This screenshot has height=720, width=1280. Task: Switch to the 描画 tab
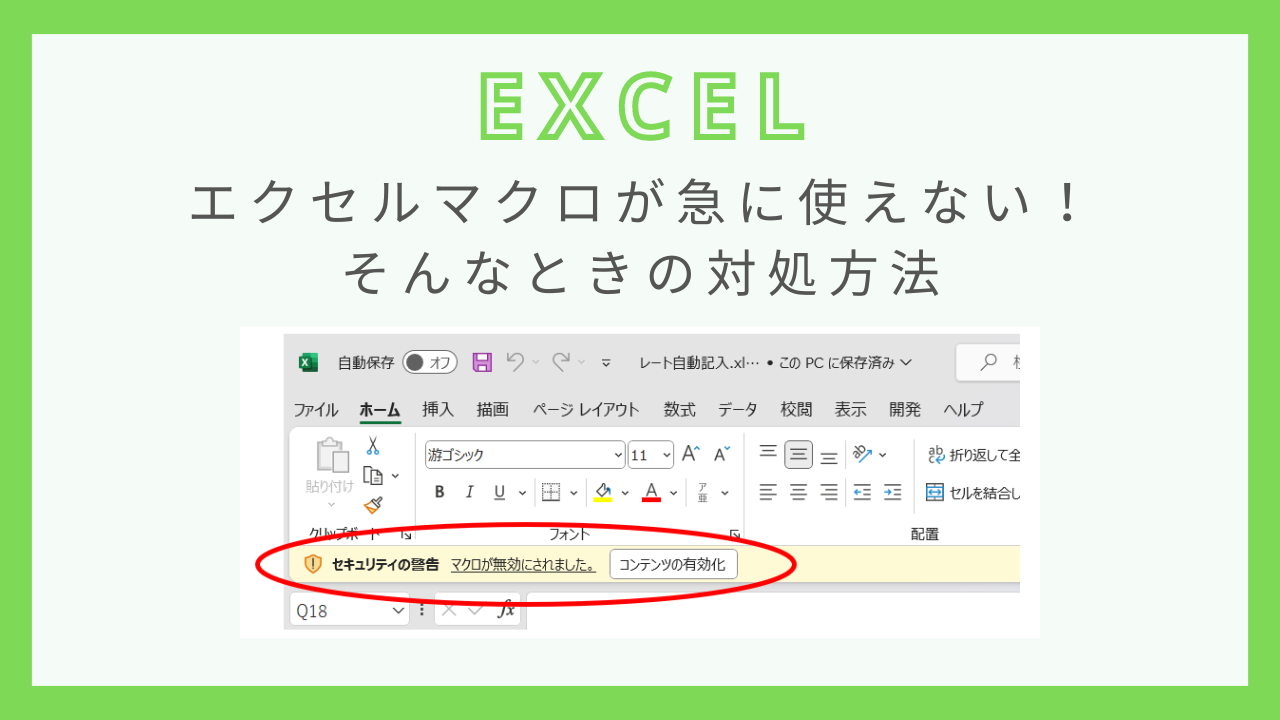(493, 409)
